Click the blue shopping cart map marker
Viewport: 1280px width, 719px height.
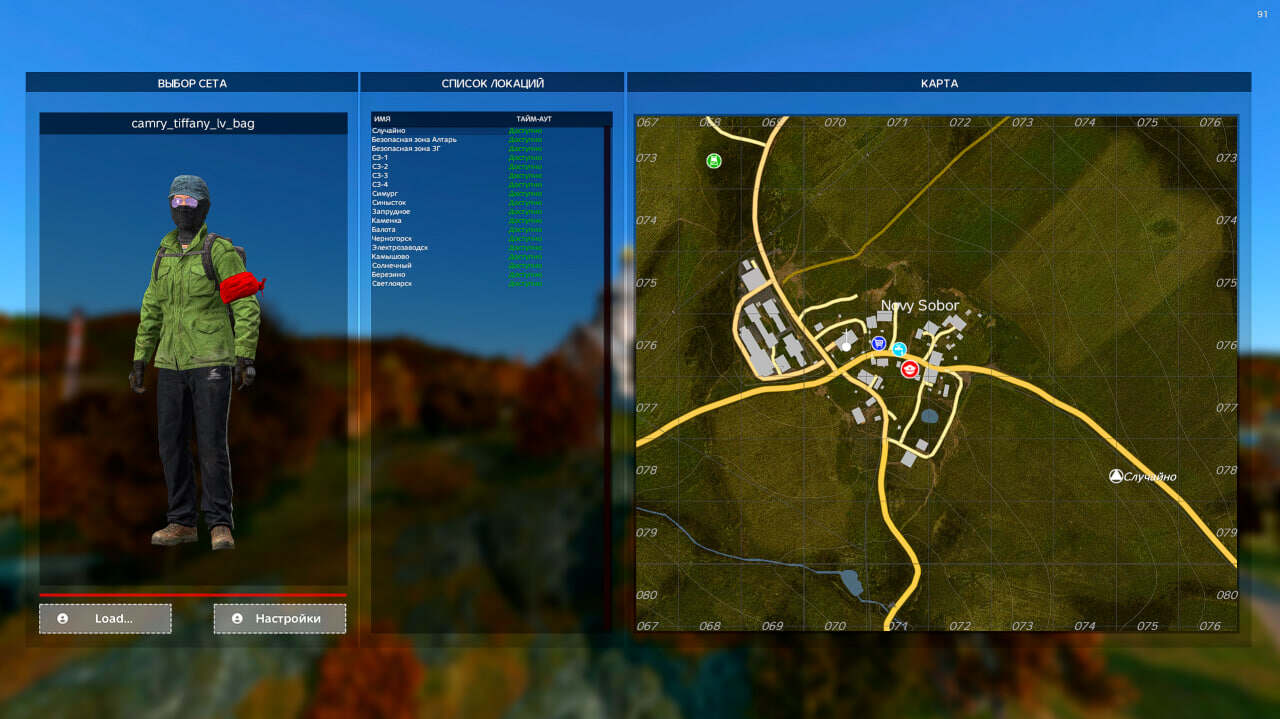(x=878, y=343)
